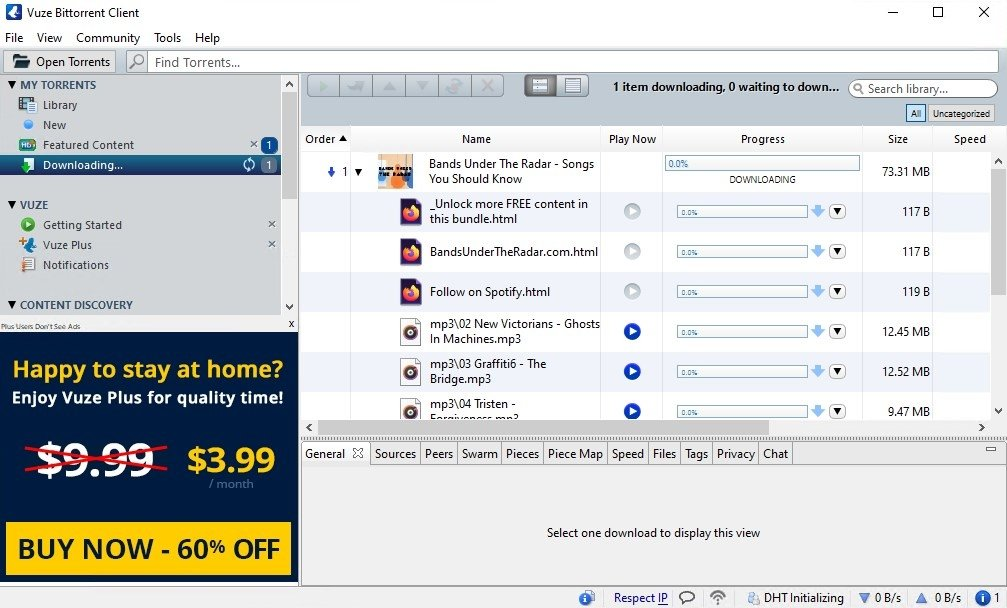Open priority dropdown for BandsUnderTheRadar.com.html
The width and height of the screenshot is (1007, 608).
coord(837,251)
